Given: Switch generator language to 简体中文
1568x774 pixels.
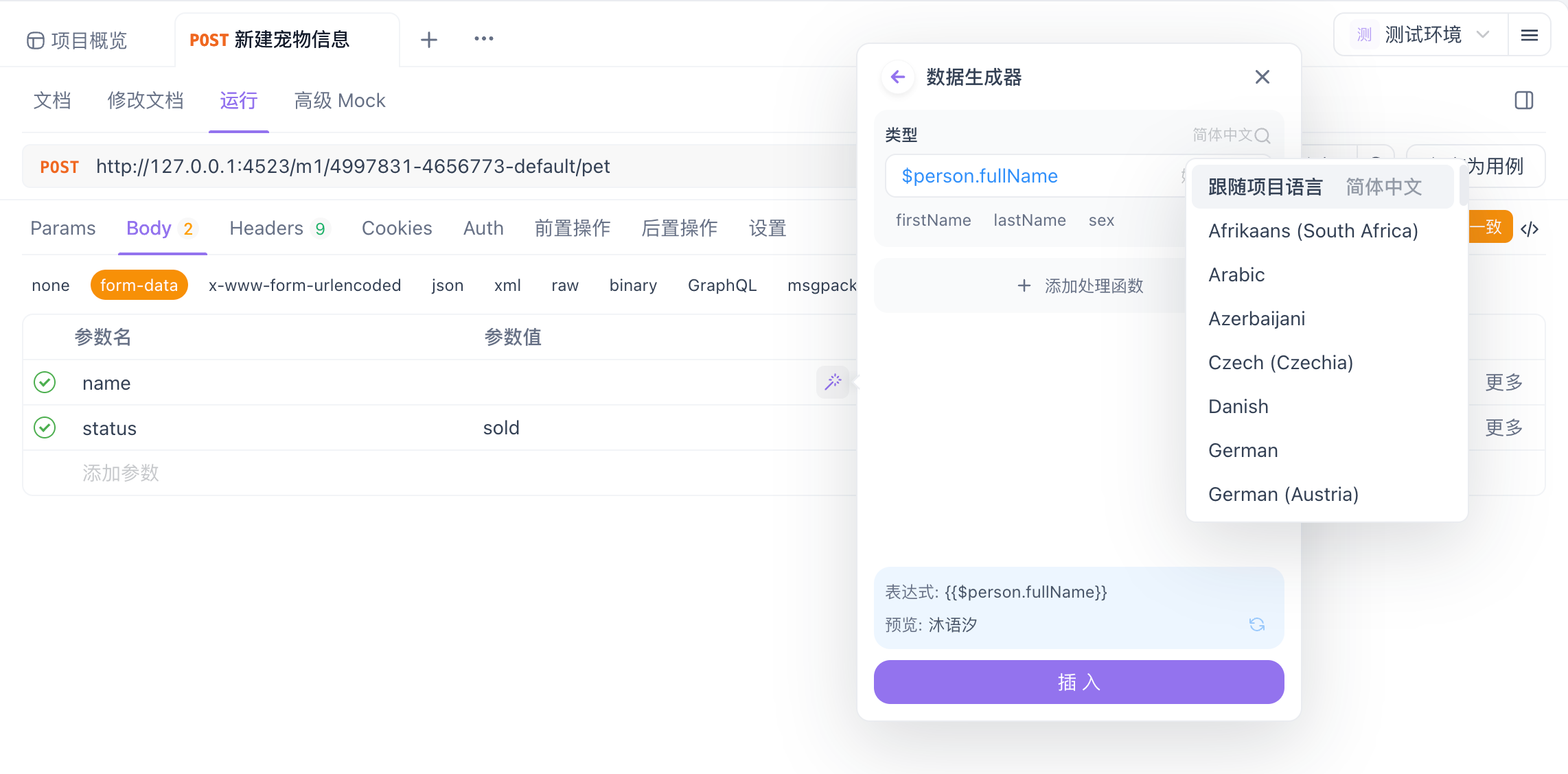Looking at the screenshot, I should pos(1382,186).
